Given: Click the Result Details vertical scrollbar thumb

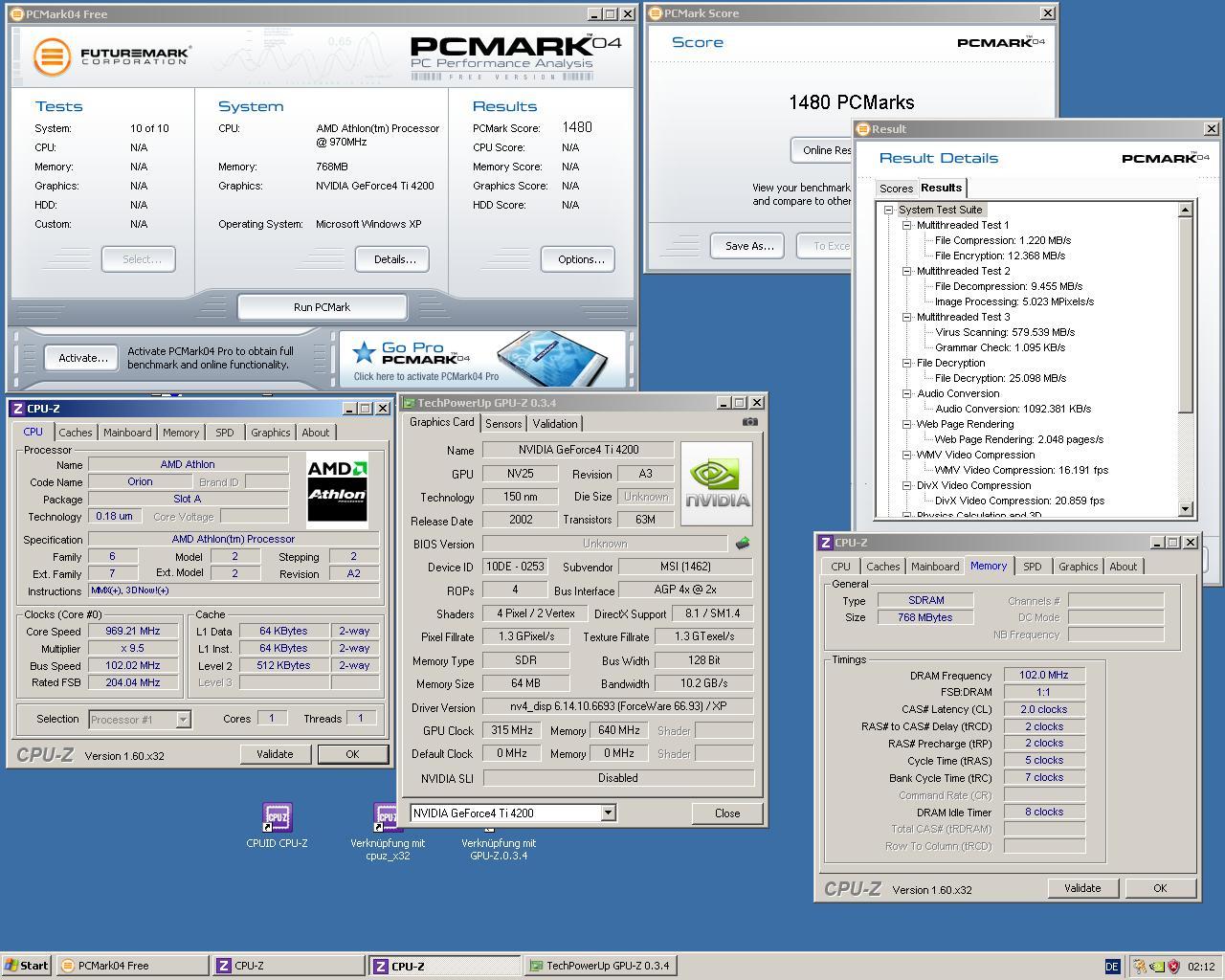Looking at the screenshot, I should (1186, 315).
